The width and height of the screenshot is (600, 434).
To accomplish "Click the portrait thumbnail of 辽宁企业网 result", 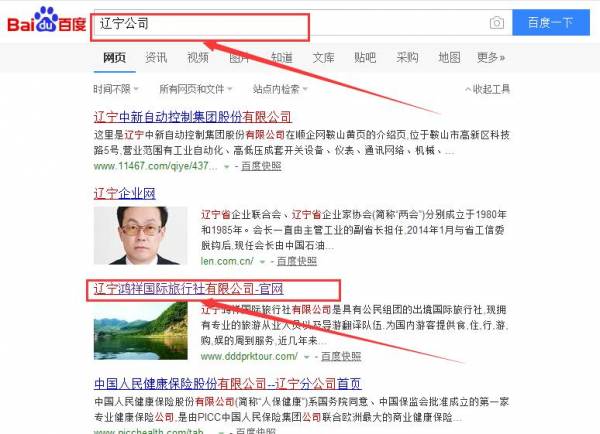I will (140, 235).
